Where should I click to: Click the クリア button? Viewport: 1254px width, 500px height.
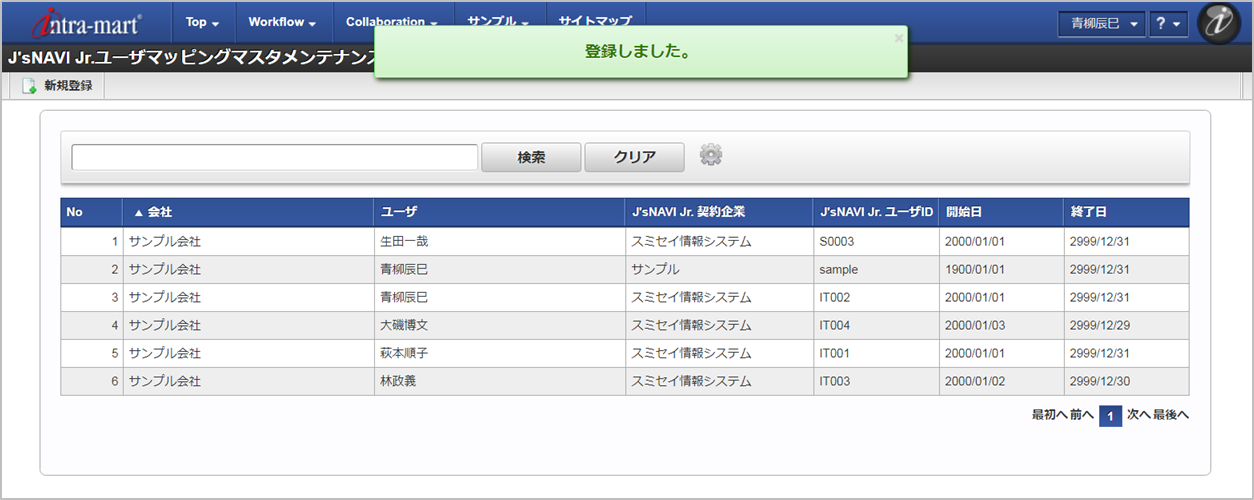point(634,157)
